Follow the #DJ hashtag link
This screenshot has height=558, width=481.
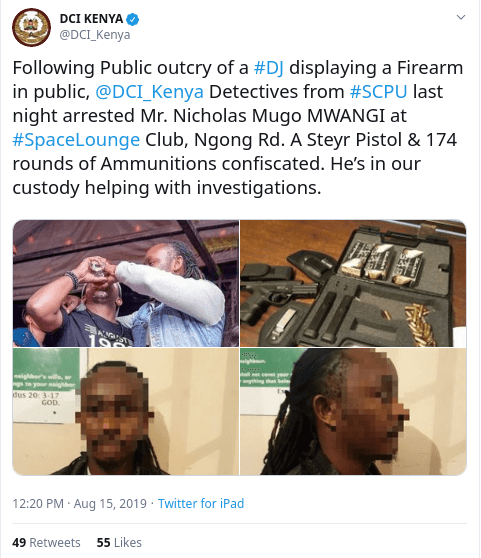(269, 68)
